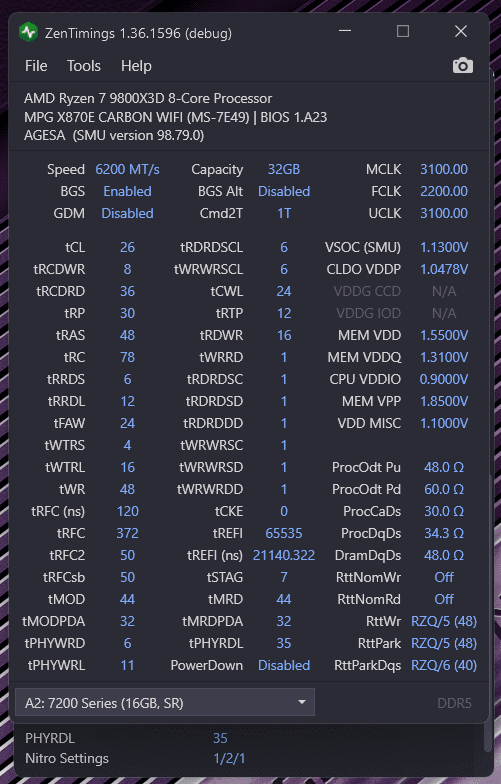Image resolution: width=501 pixels, height=784 pixels.
Task: Click the tRP value 30
Action: click(x=128, y=314)
